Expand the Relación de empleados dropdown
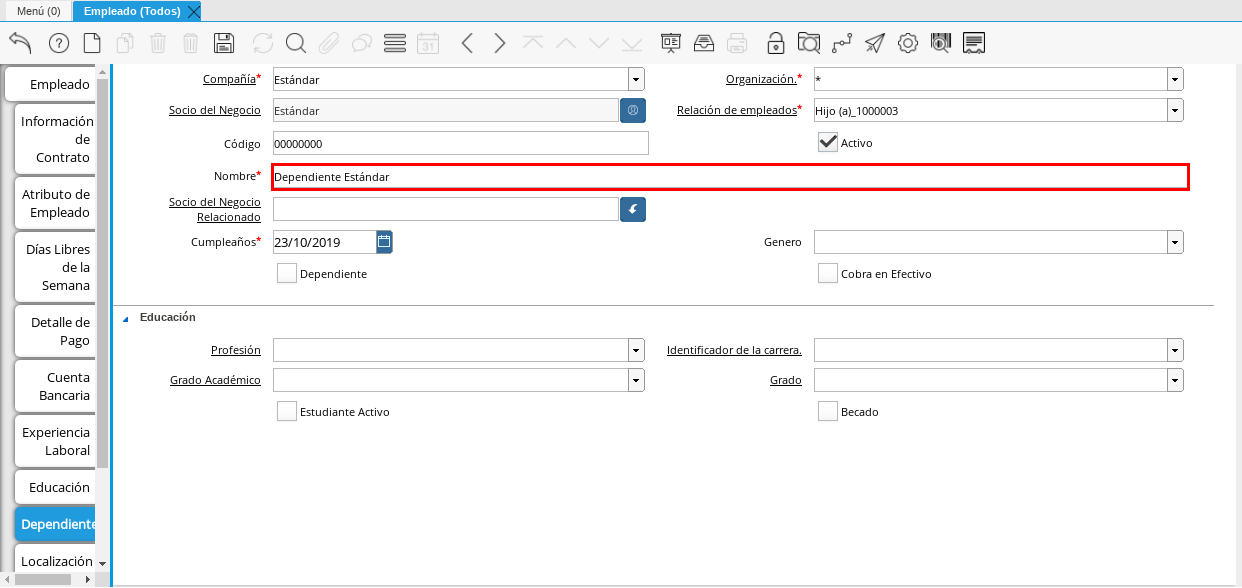The image size is (1242, 588). 1175,111
